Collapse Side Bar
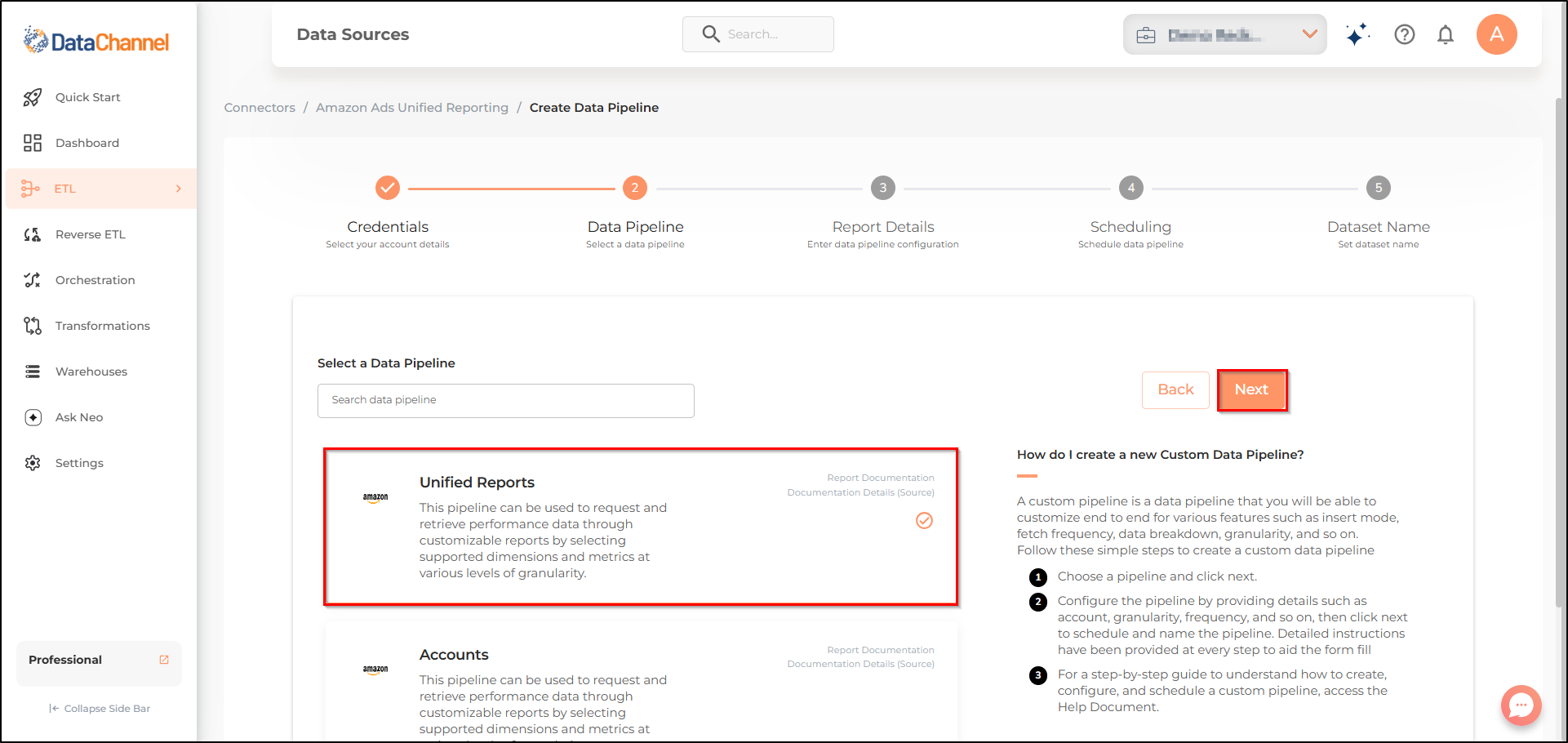This screenshot has width=1568, height=743. [x=100, y=709]
